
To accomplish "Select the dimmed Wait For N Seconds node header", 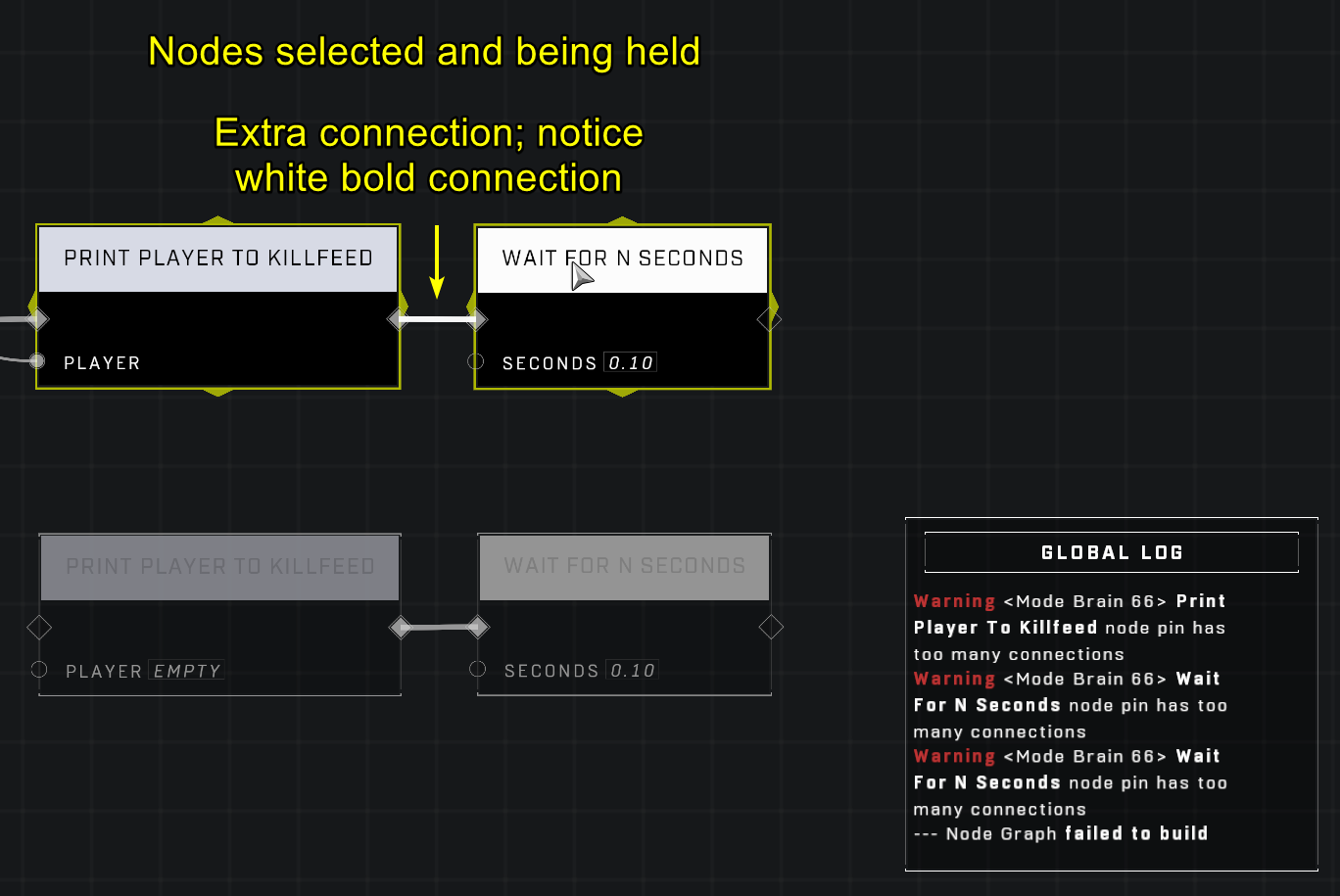I will [x=624, y=567].
